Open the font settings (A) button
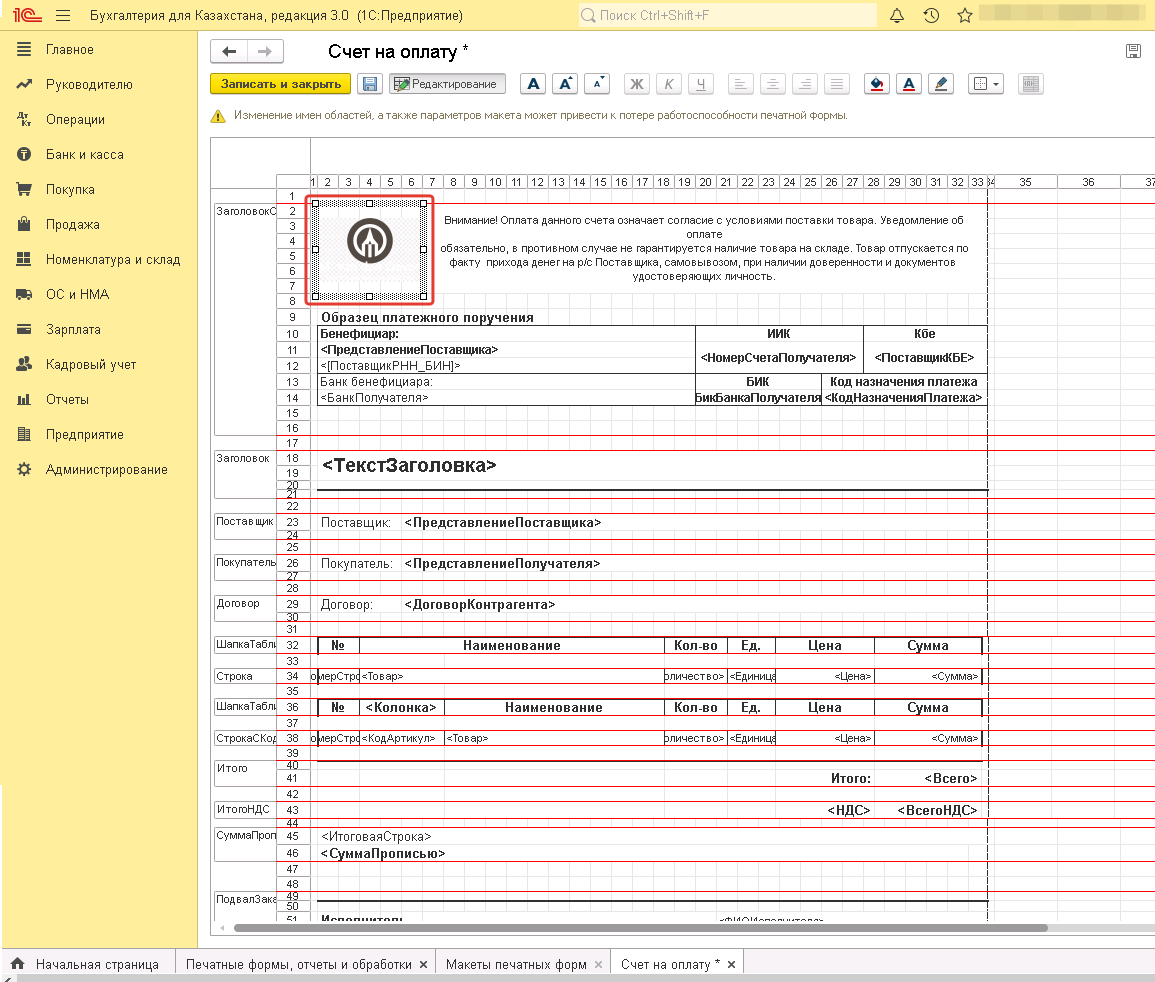The height and width of the screenshot is (982, 1155). coord(533,84)
